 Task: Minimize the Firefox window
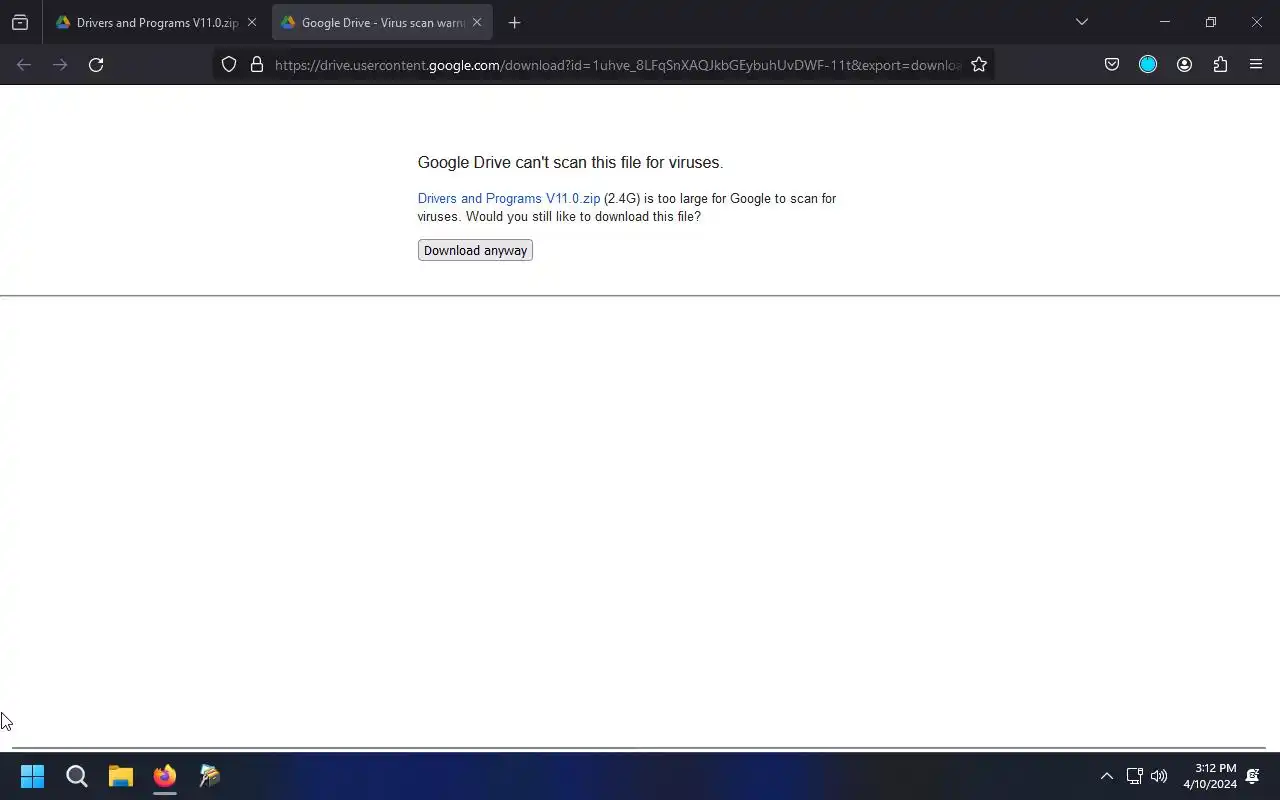click(x=1164, y=22)
